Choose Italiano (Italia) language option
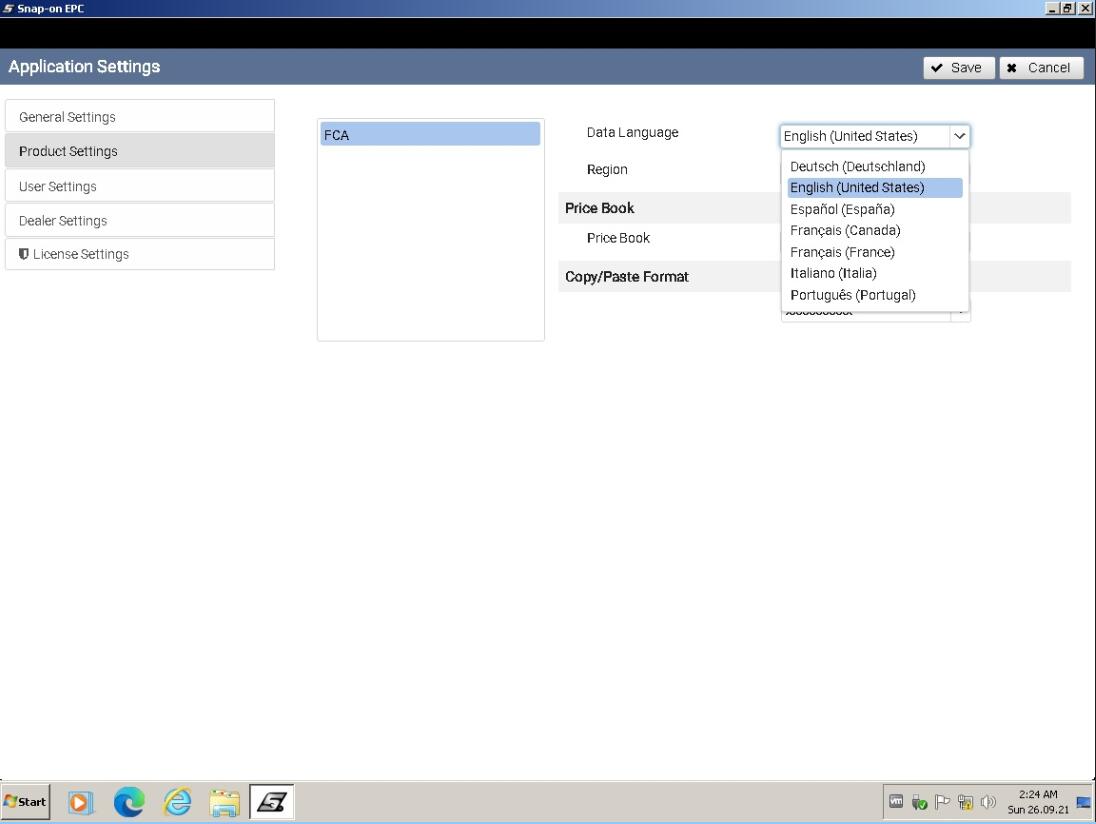Screen dimensions: 1096x824 coord(874,273)
